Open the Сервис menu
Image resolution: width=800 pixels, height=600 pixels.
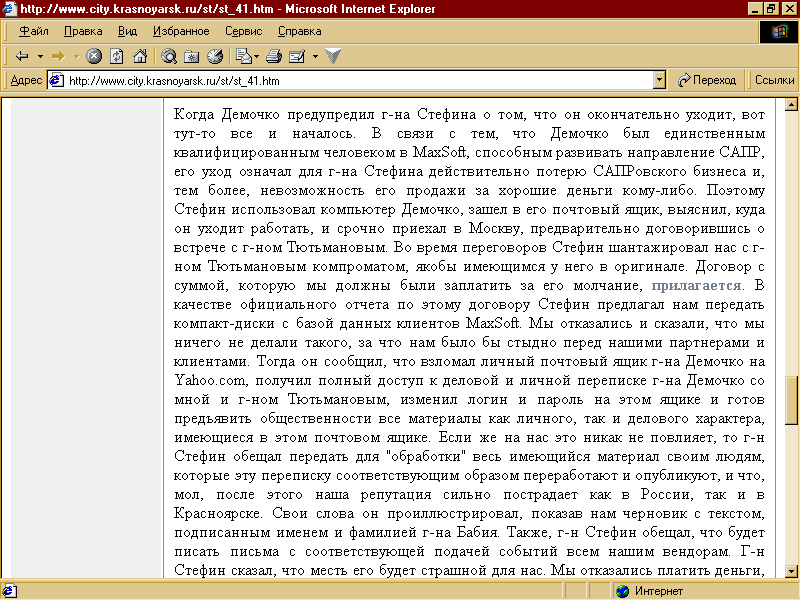244,31
